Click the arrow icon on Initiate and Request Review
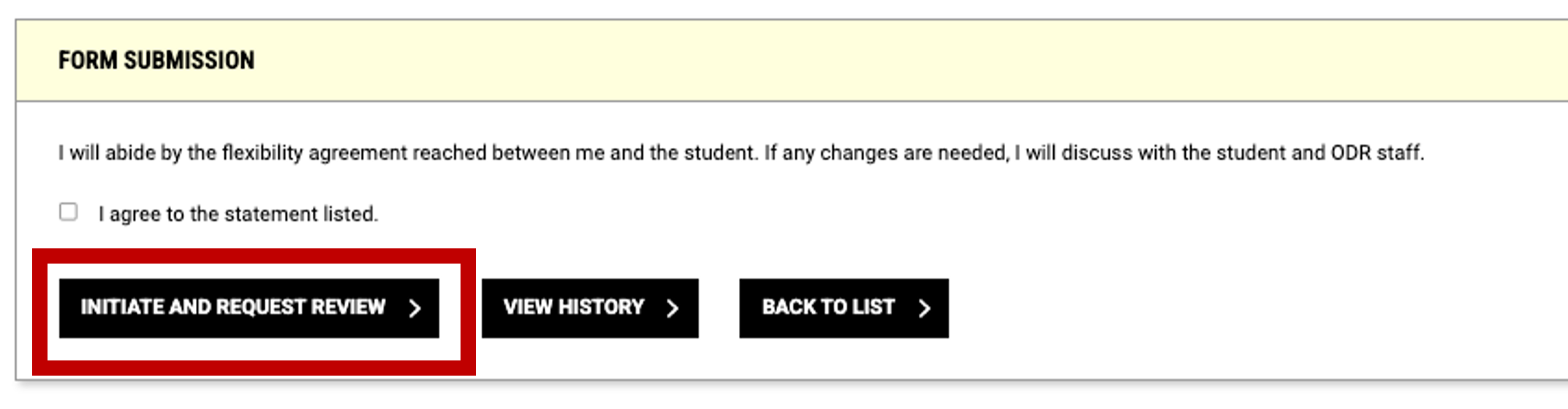1568x409 pixels. pyautogui.click(x=415, y=308)
